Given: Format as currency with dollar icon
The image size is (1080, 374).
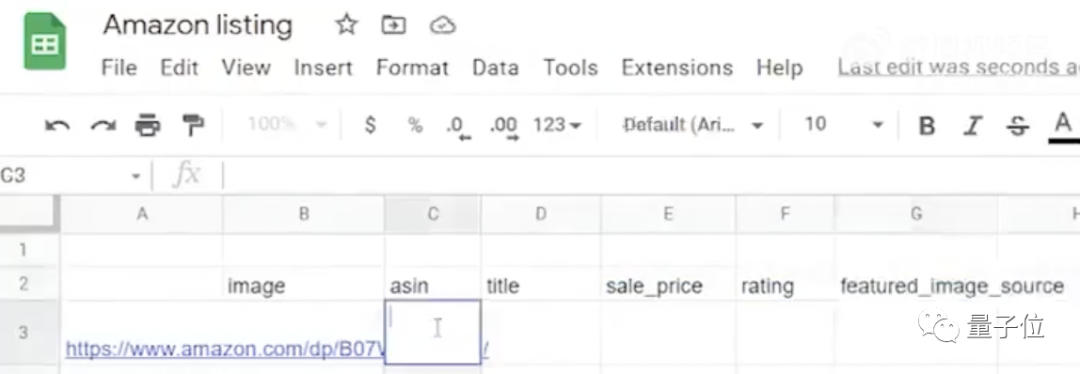Looking at the screenshot, I should coord(371,125).
